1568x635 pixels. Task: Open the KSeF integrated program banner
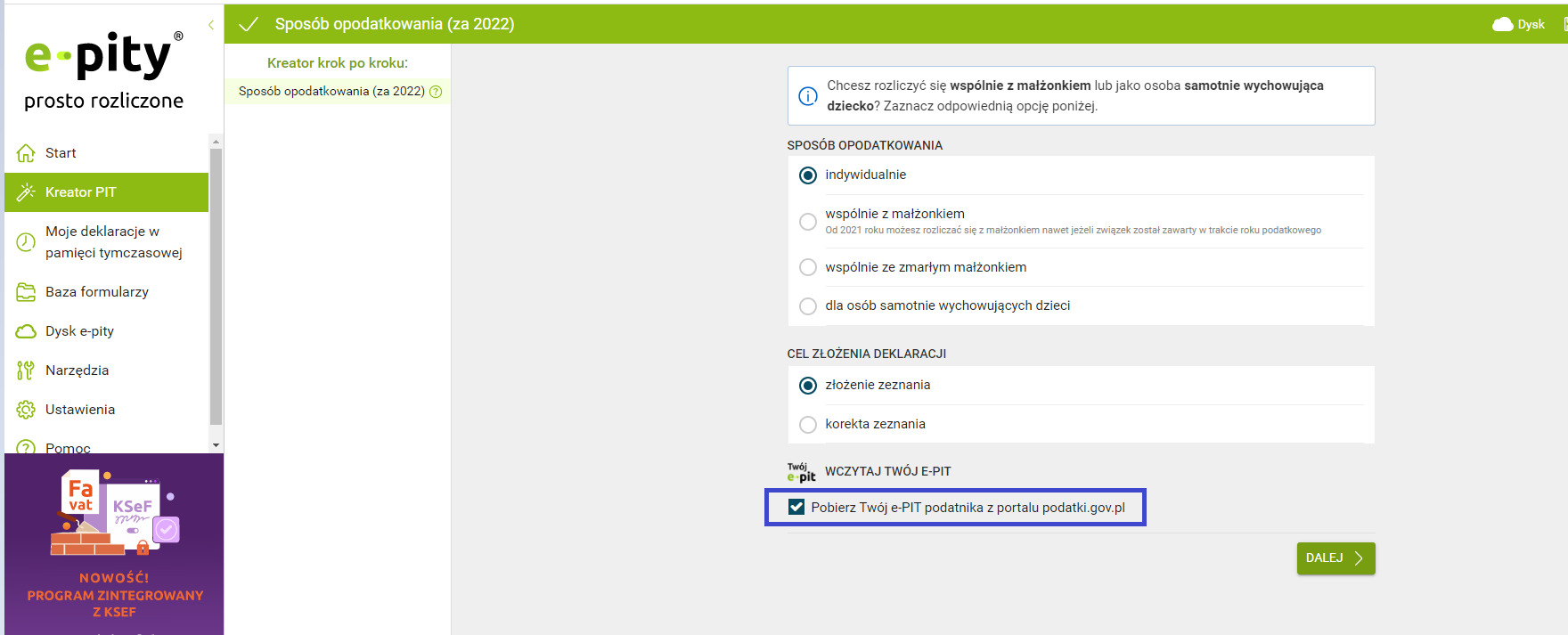[114, 543]
